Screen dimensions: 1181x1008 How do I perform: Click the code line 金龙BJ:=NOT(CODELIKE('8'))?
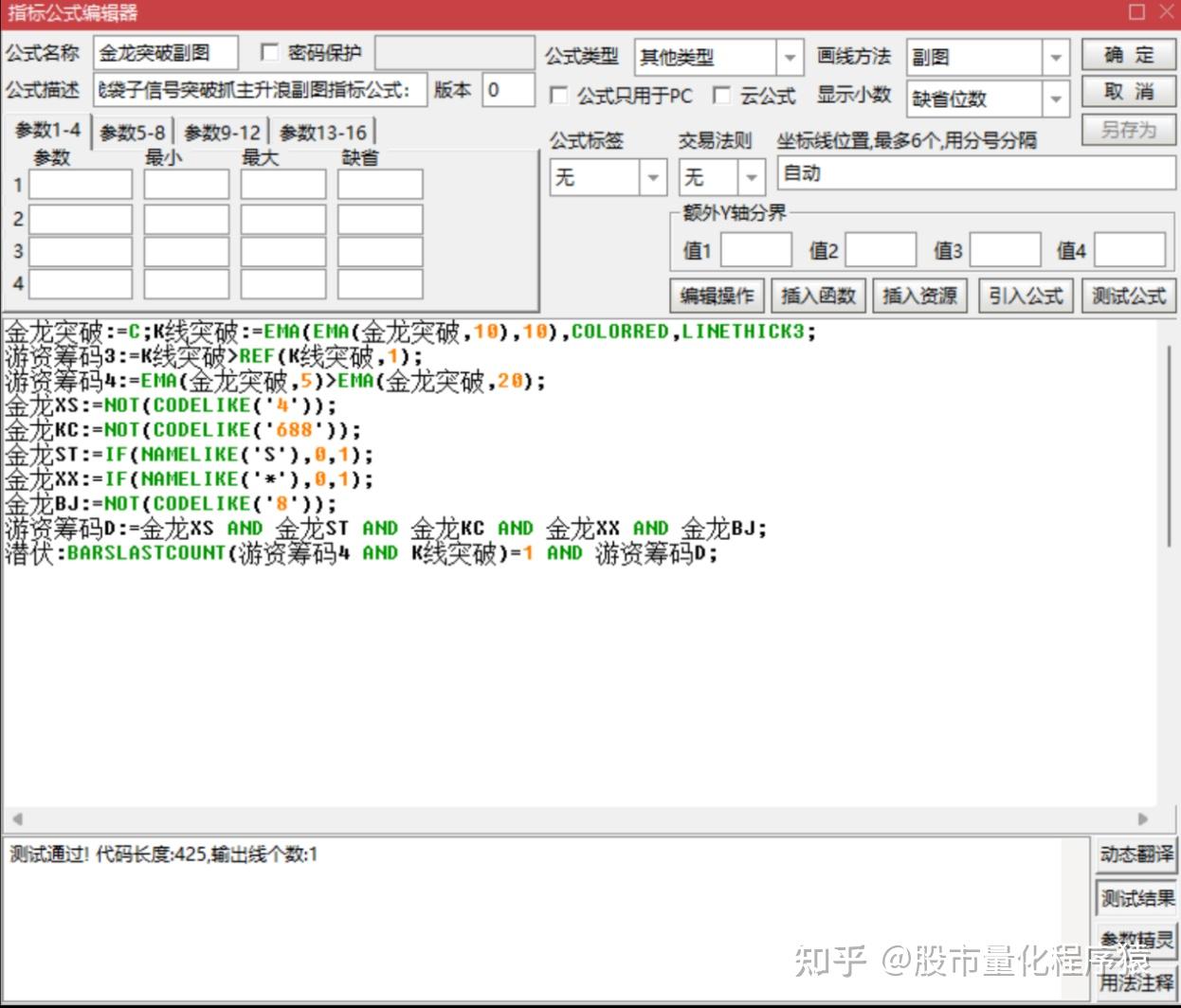(172, 504)
